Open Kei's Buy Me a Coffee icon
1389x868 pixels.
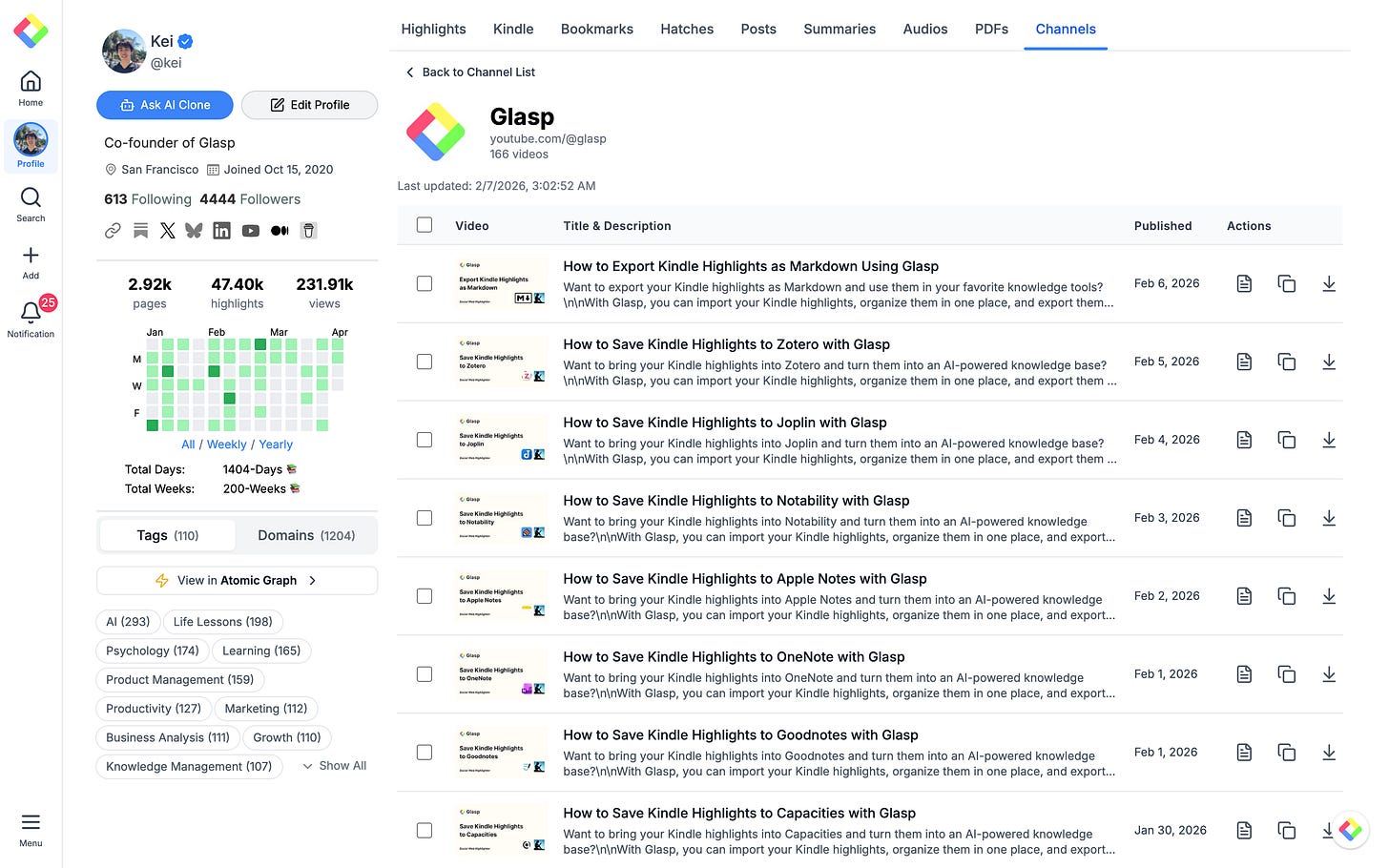tap(308, 230)
